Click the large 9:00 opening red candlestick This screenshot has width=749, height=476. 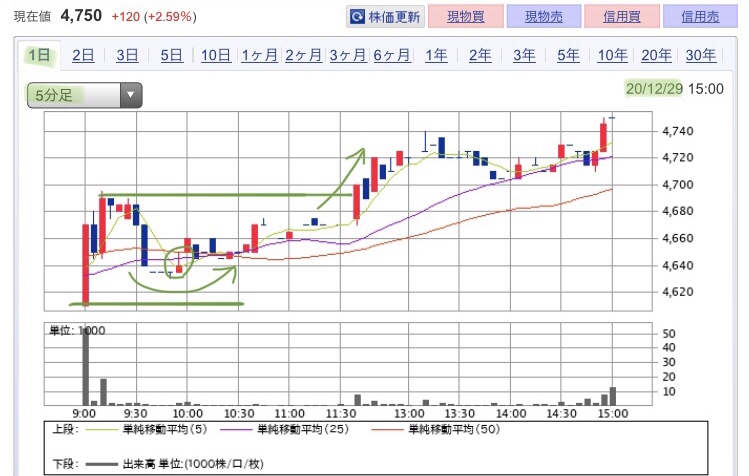pyautogui.click(x=86, y=264)
